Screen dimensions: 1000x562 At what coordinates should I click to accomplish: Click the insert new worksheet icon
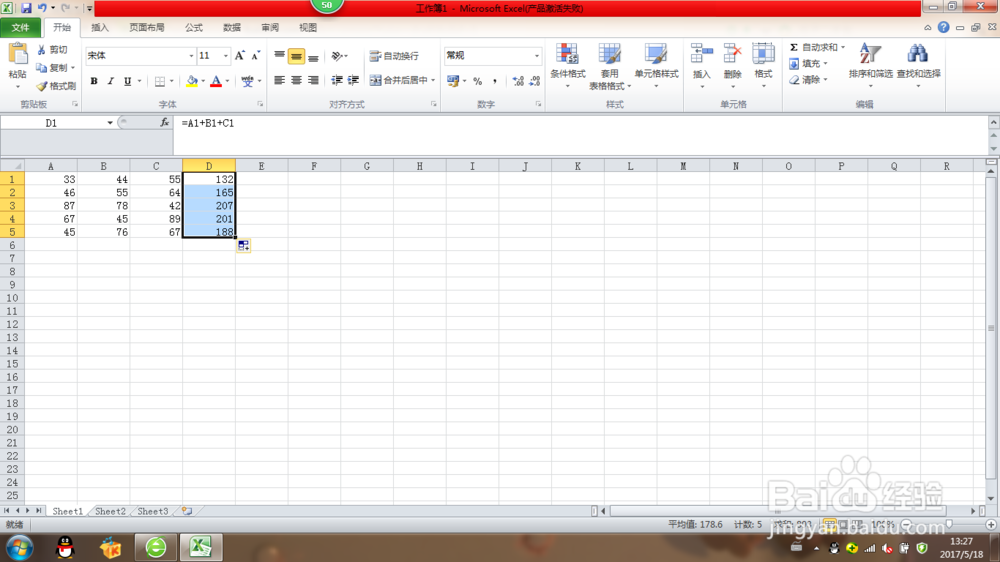187,511
